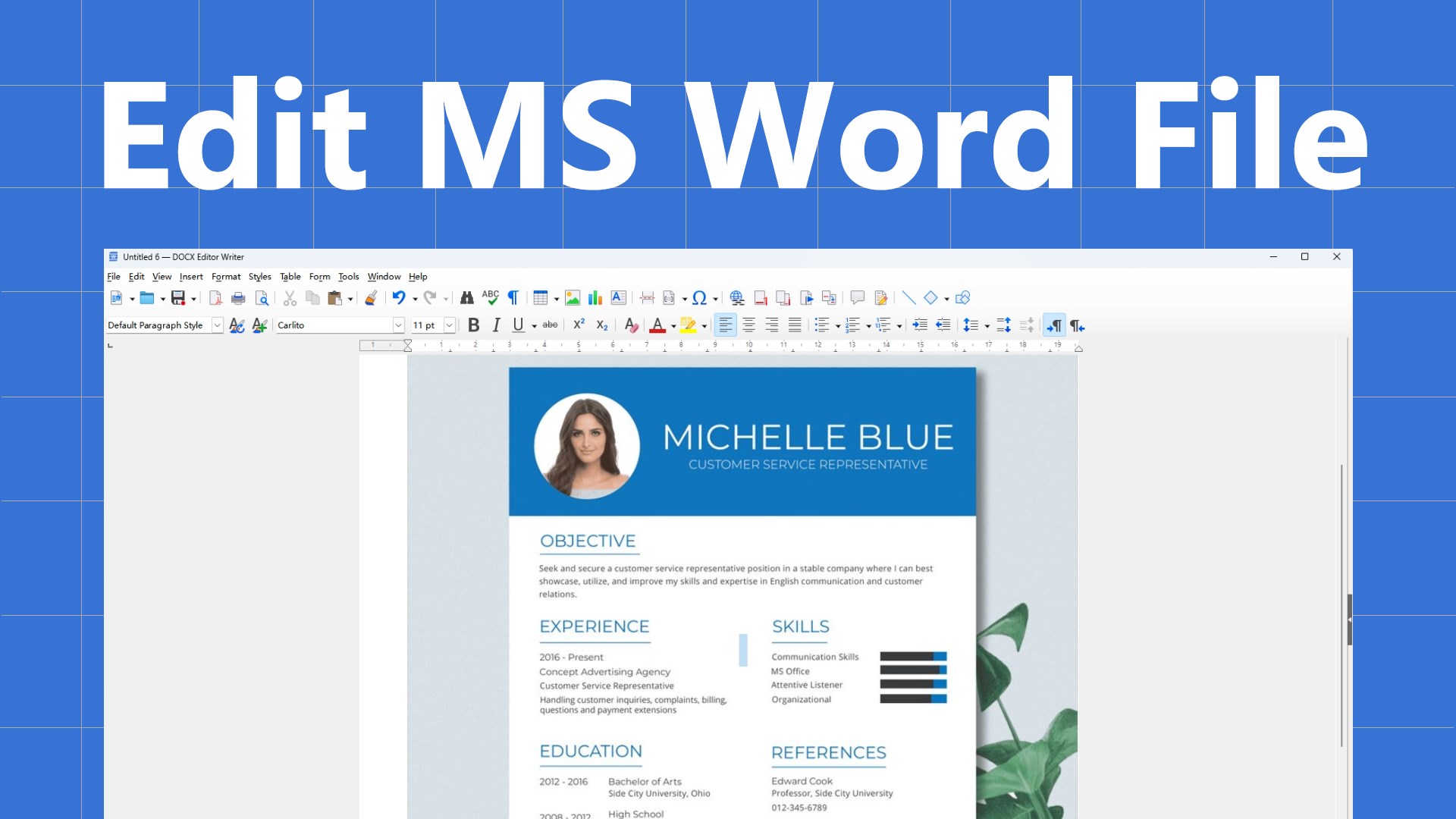Image resolution: width=1456 pixels, height=819 pixels.
Task: Toggle Center alignment
Action: pyautogui.click(x=748, y=325)
